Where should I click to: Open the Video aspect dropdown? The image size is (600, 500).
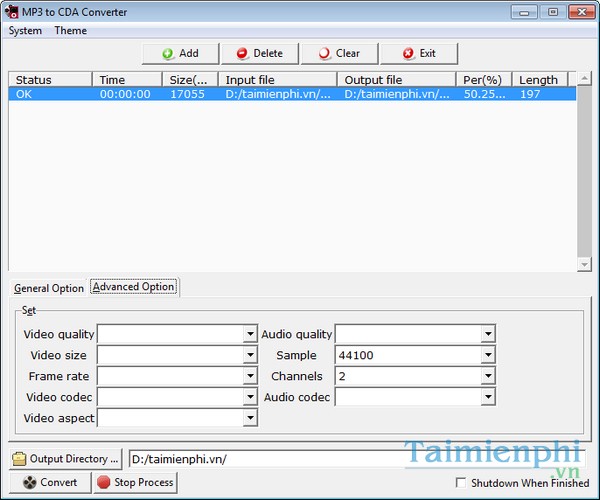[x=250, y=418]
